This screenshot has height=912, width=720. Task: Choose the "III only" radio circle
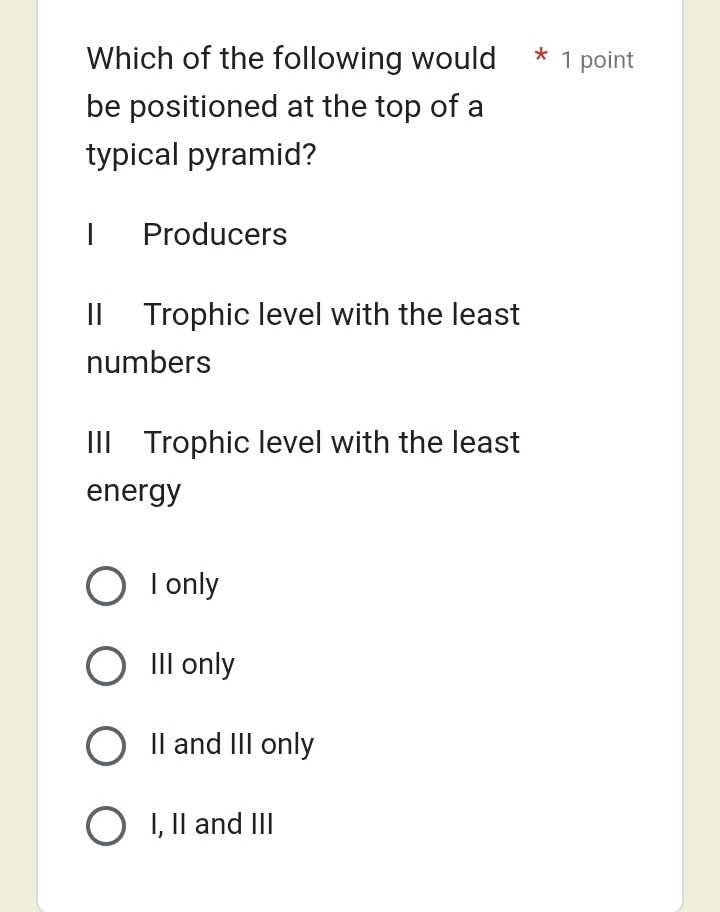coord(106,666)
